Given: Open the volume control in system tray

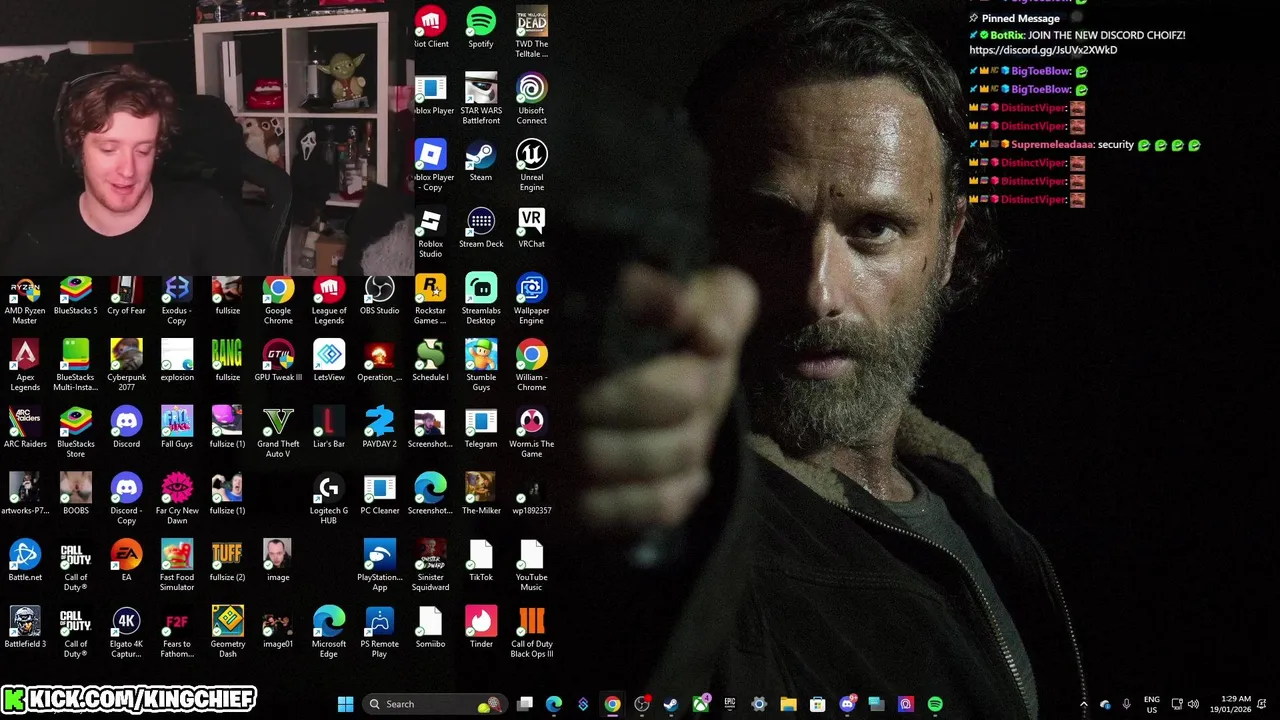Looking at the screenshot, I should [1193, 704].
